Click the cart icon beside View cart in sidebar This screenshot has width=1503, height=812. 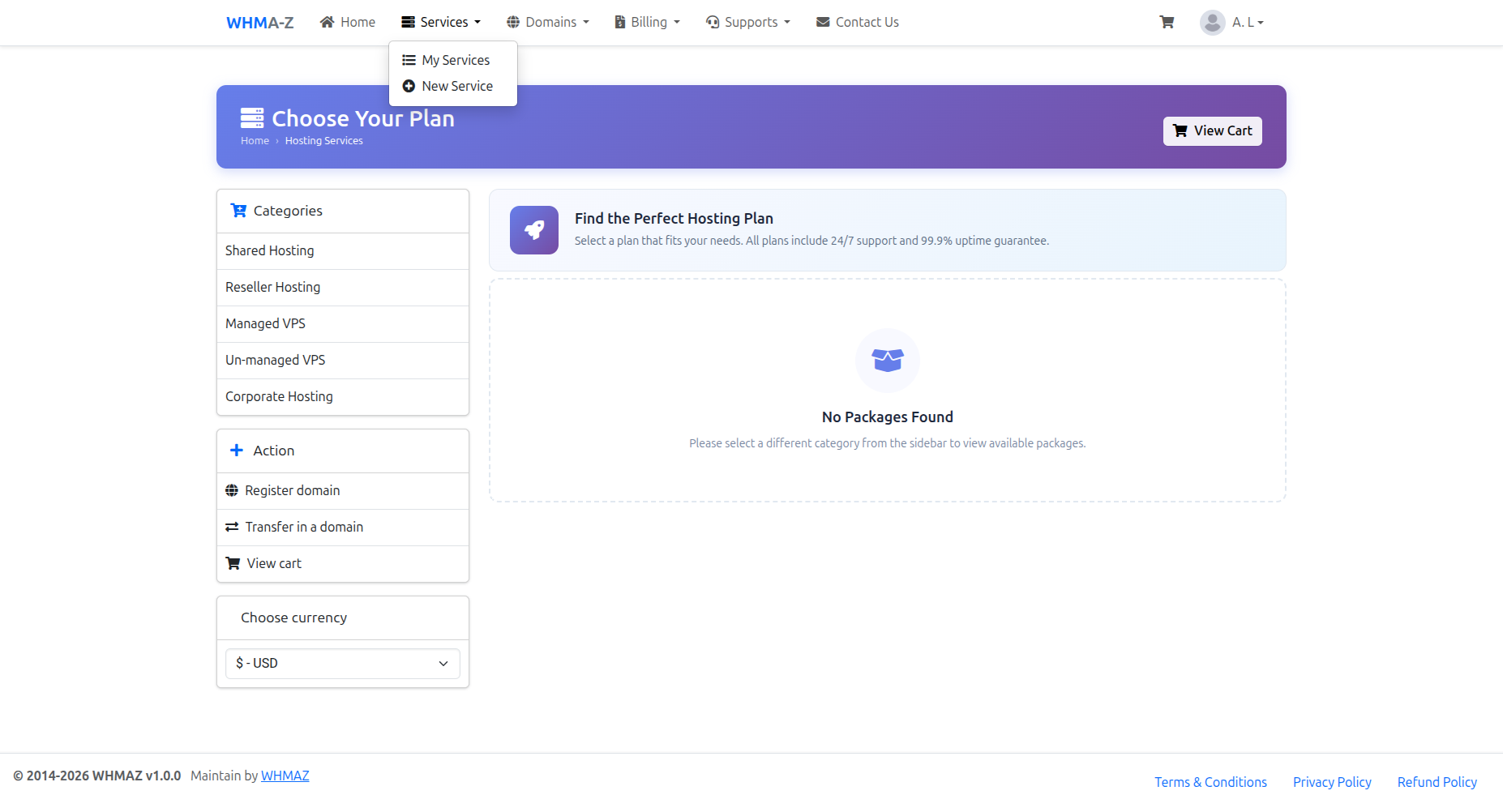point(233,563)
